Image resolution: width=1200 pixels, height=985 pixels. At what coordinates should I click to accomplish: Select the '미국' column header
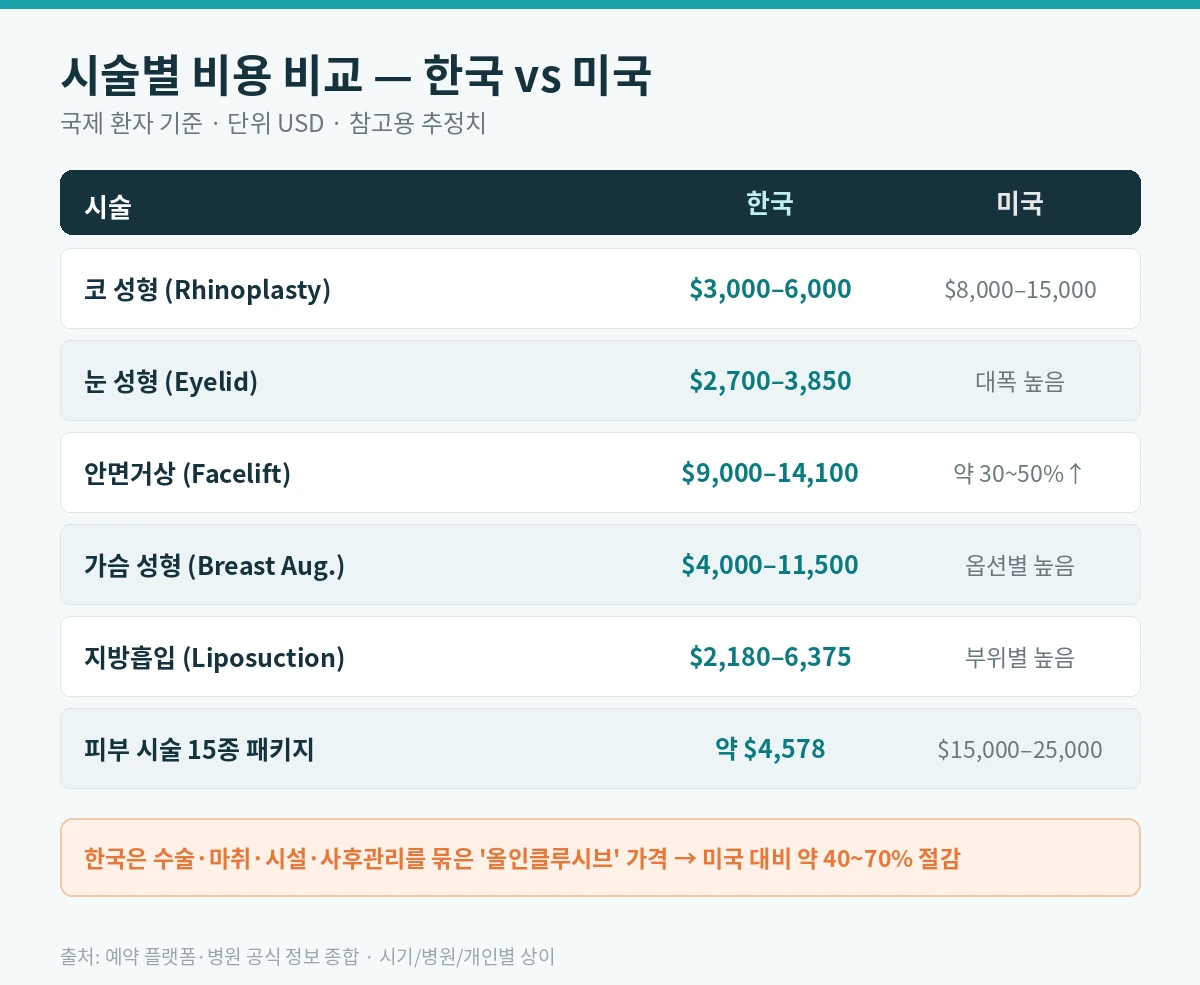1020,204
